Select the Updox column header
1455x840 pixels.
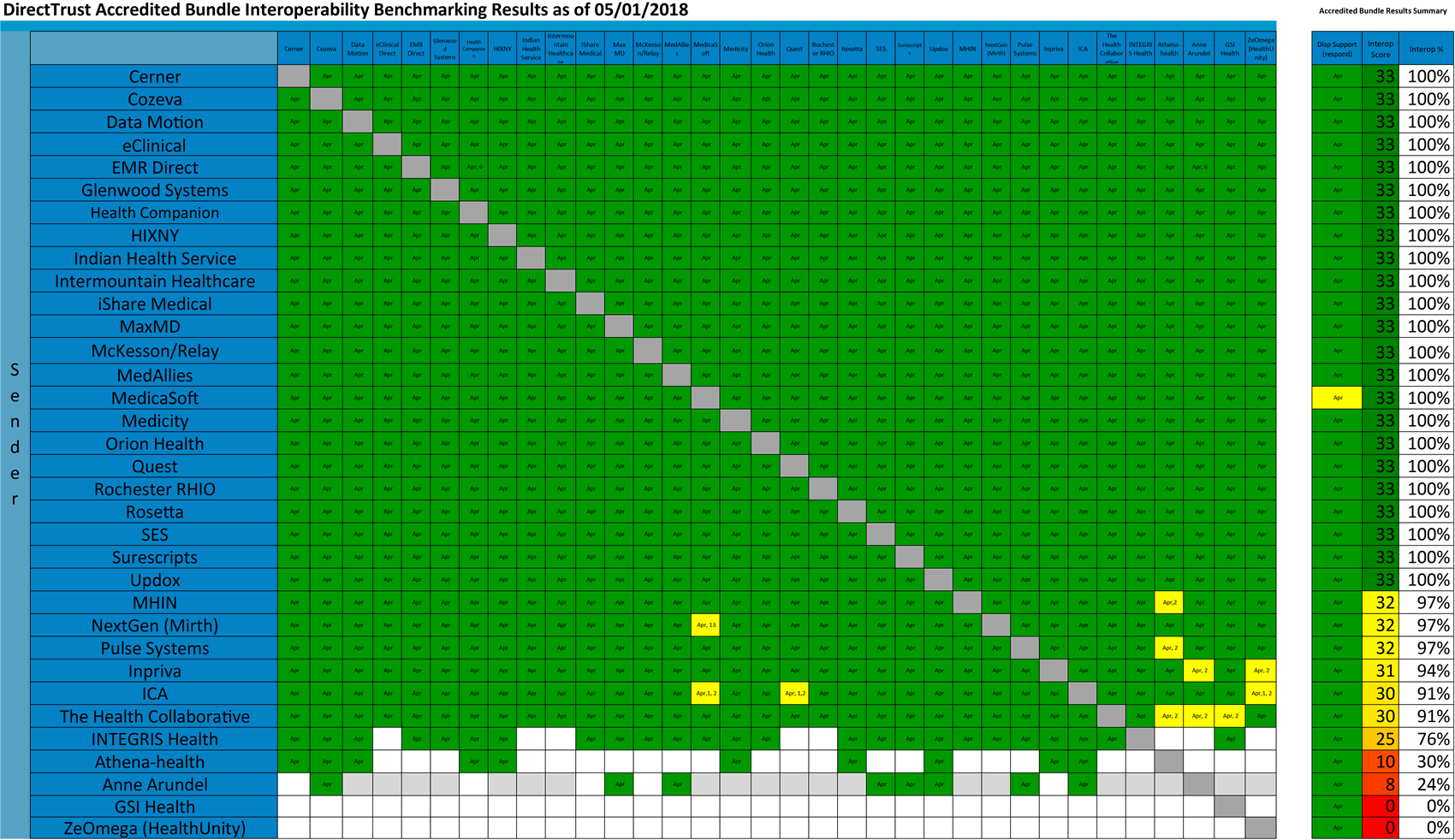point(939,49)
